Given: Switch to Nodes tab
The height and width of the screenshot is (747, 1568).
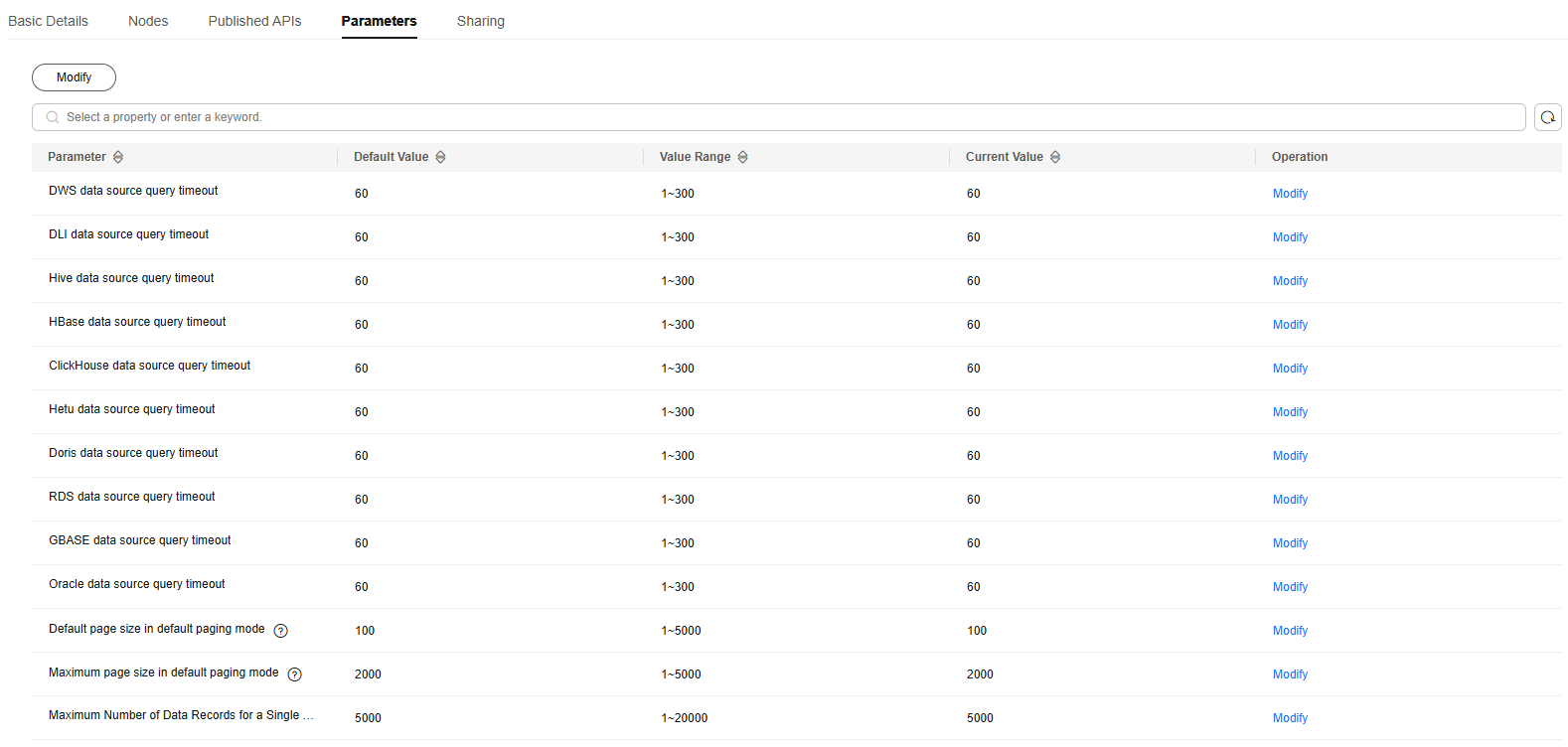Looking at the screenshot, I should [x=148, y=21].
